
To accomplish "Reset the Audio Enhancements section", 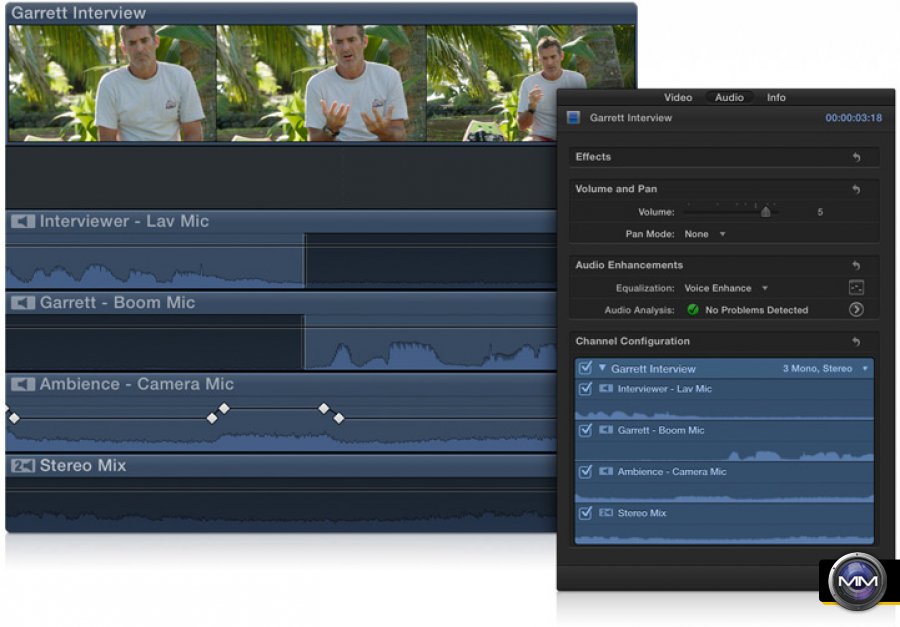I will [856, 265].
